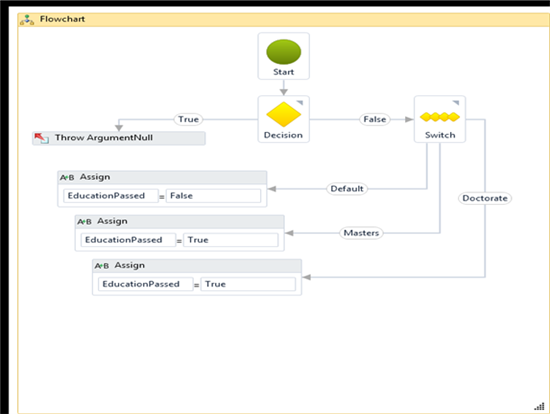Click the flowchart resize grip in corner

click(539, 406)
